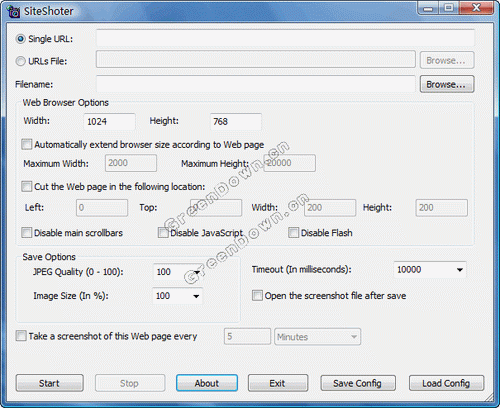Viewport: 500px width, 408px height.
Task: Select the URLs File radio button
Action: click(20, 61)
